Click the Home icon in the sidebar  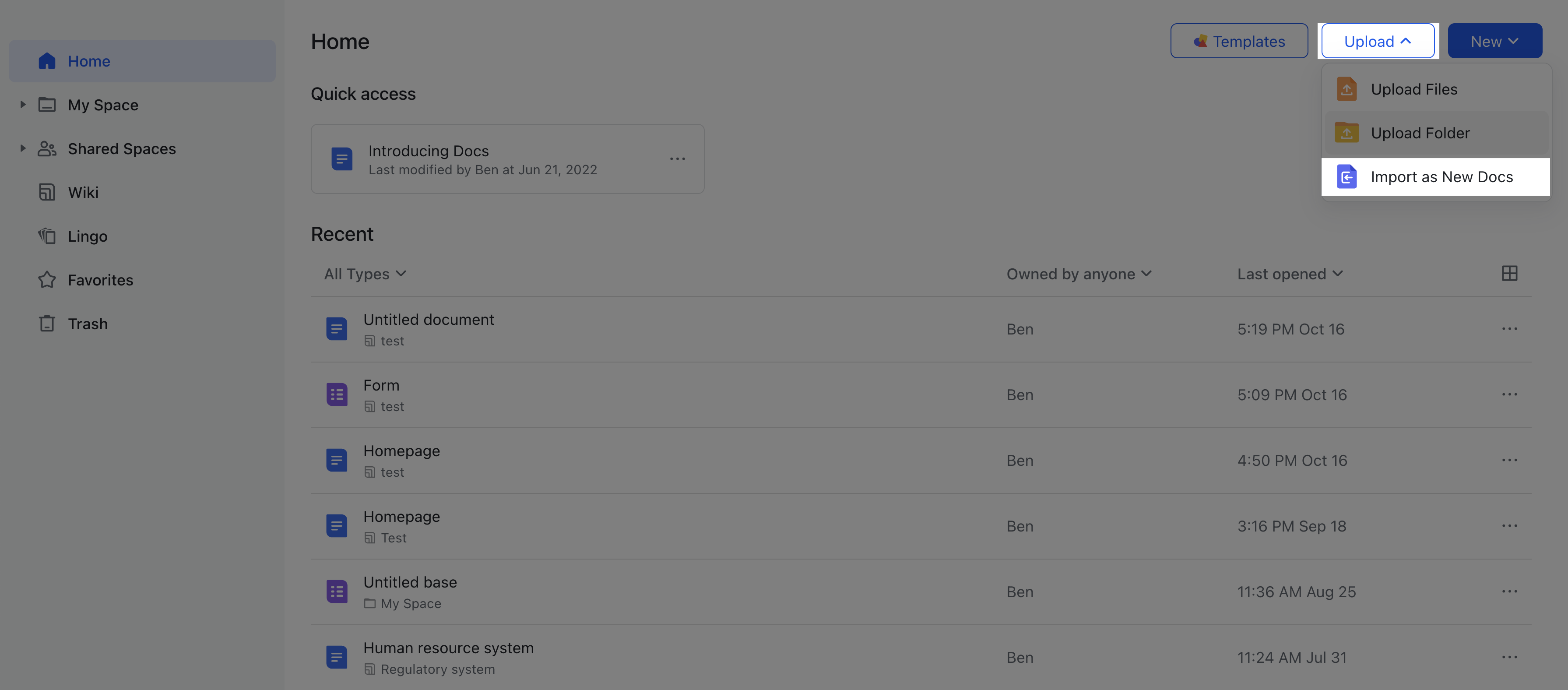tap(47, 61)
